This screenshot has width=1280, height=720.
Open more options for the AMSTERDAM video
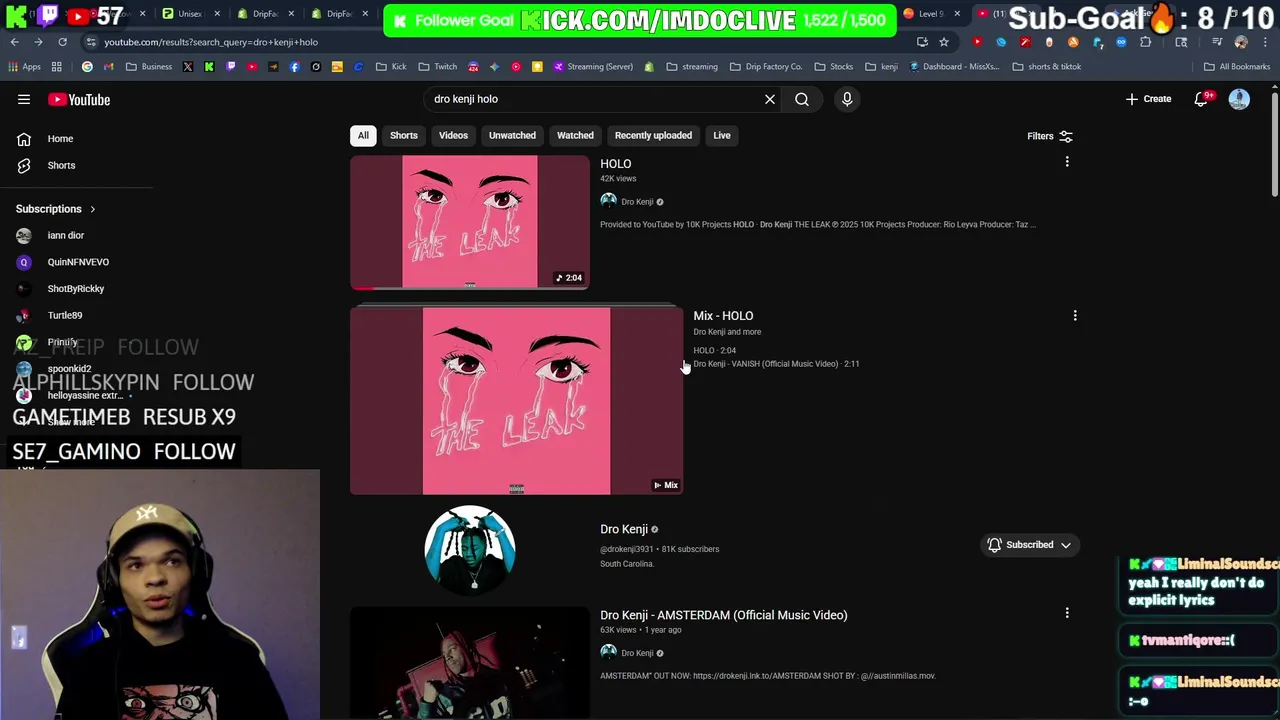(x=1067, y=613)
